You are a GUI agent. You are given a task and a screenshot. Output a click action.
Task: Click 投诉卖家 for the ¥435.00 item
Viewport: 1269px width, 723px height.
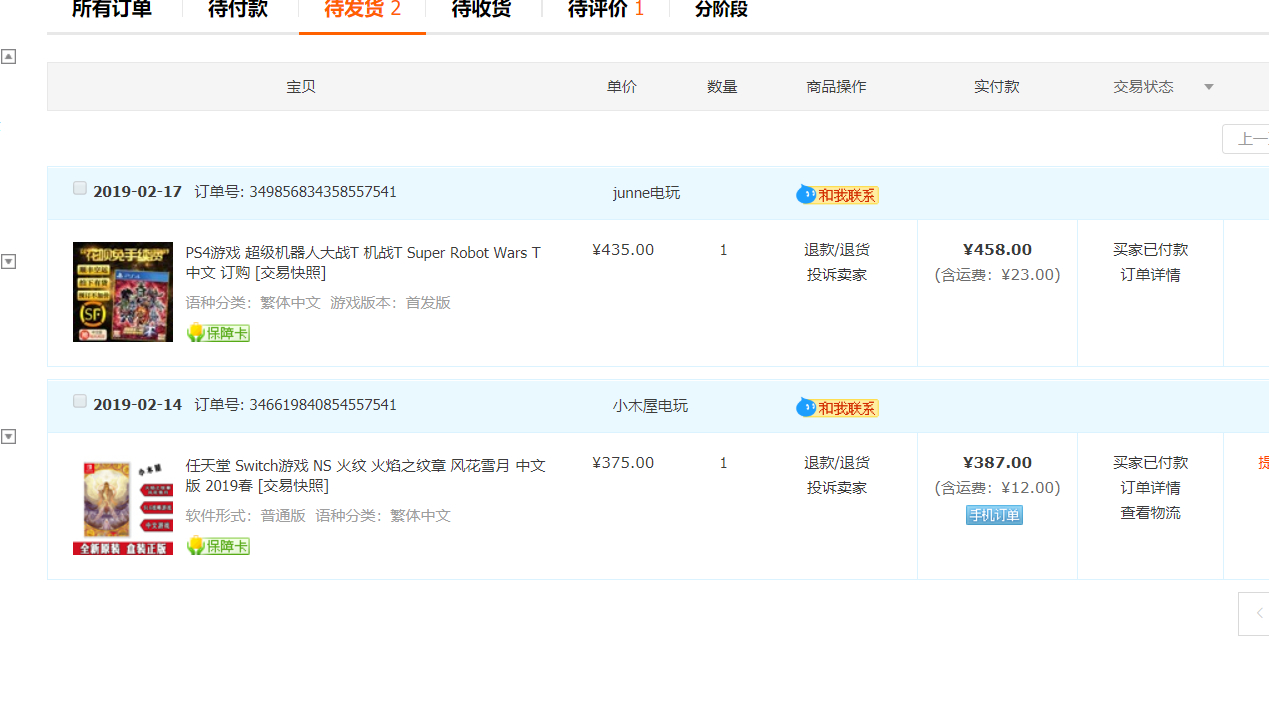[x=837, y=275]
